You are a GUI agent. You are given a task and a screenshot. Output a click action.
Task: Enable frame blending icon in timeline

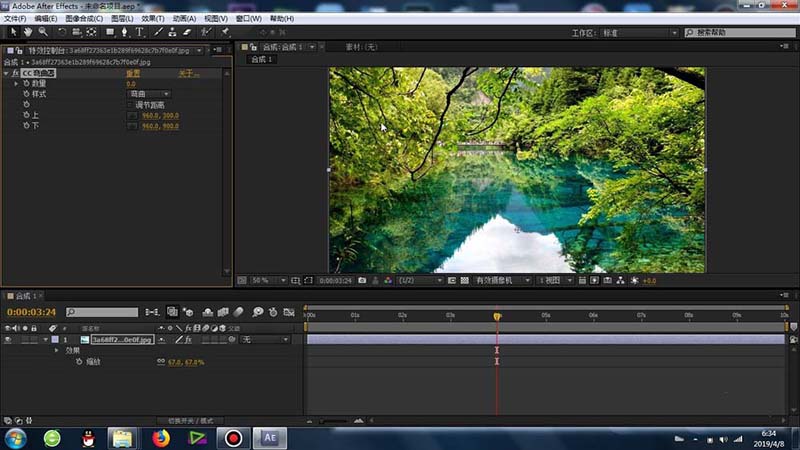(223, 312)
